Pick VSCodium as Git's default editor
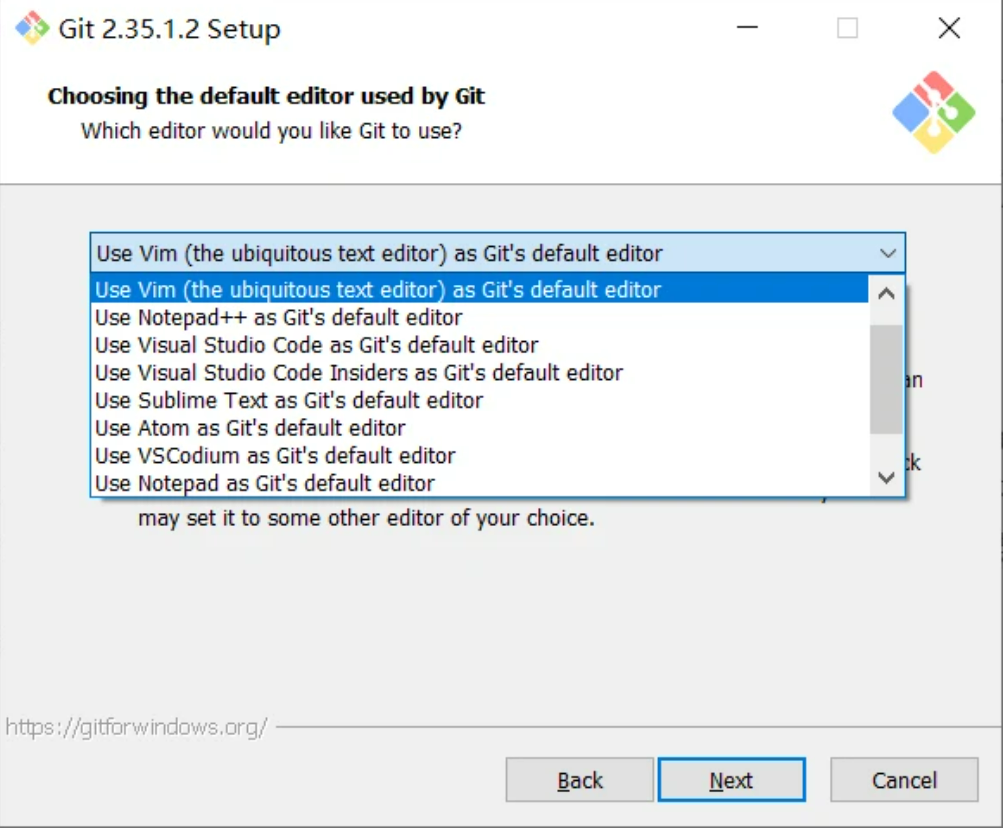This screenshot has height=828, width=1005. click(275, 456)
